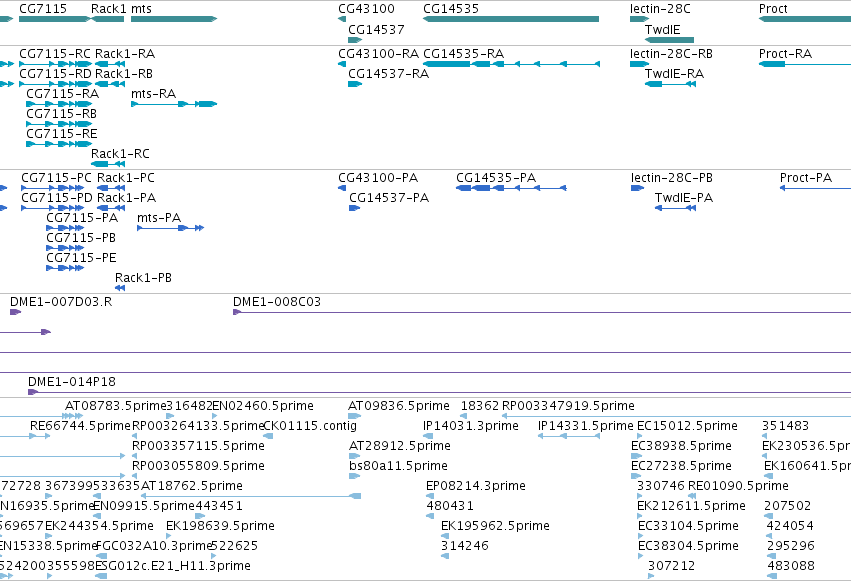The width and height of the screenshot is (851, 581).
Task: Select transcript CG7115-RA
Action: pos(62,94)
